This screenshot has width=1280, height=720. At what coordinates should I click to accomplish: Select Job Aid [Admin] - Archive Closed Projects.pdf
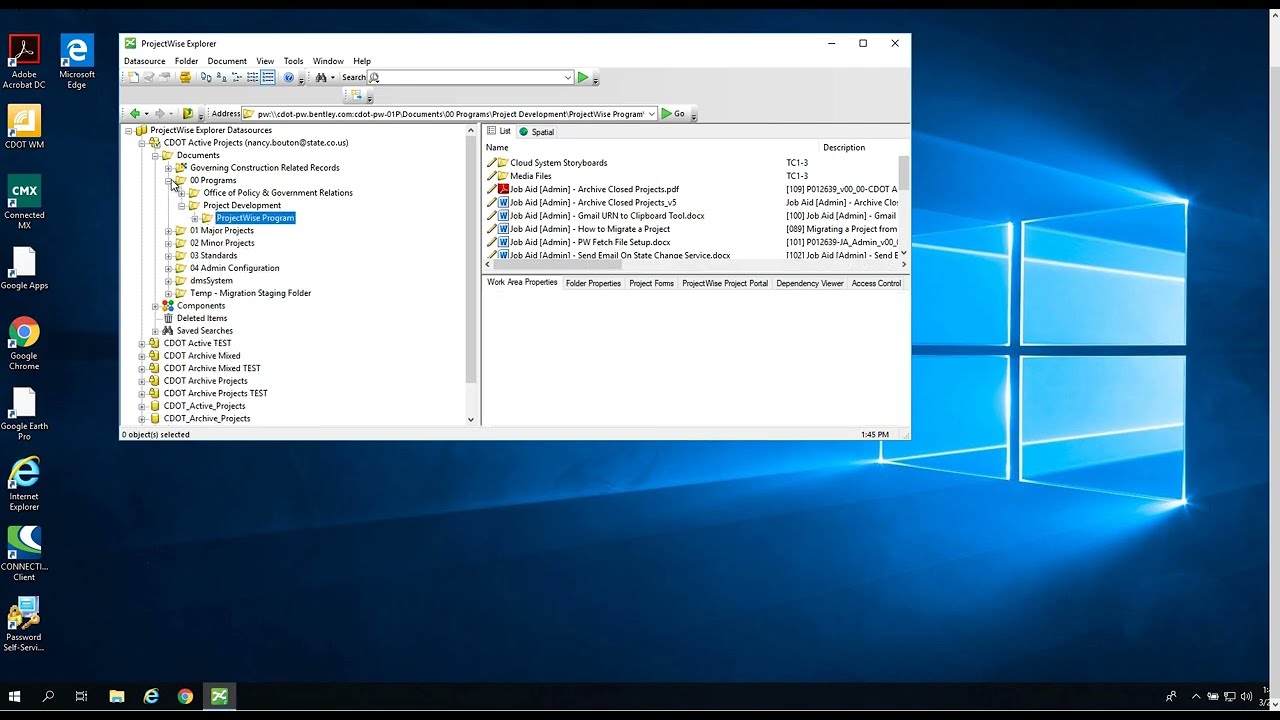[594, 189]
